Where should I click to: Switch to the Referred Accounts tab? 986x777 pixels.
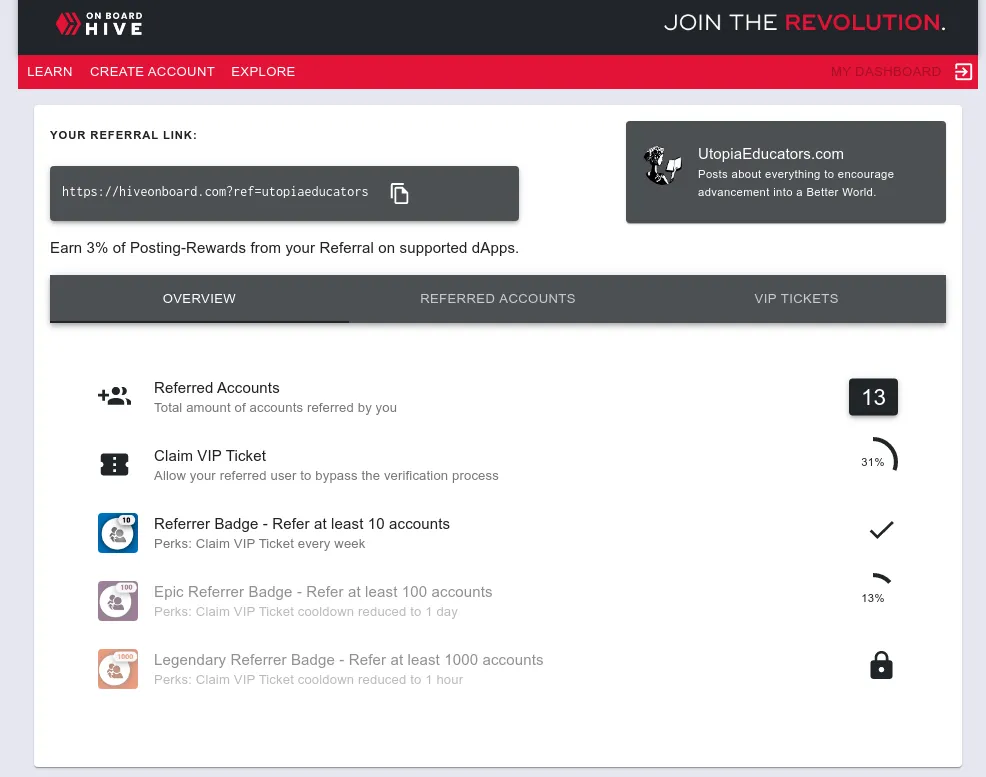497,299
